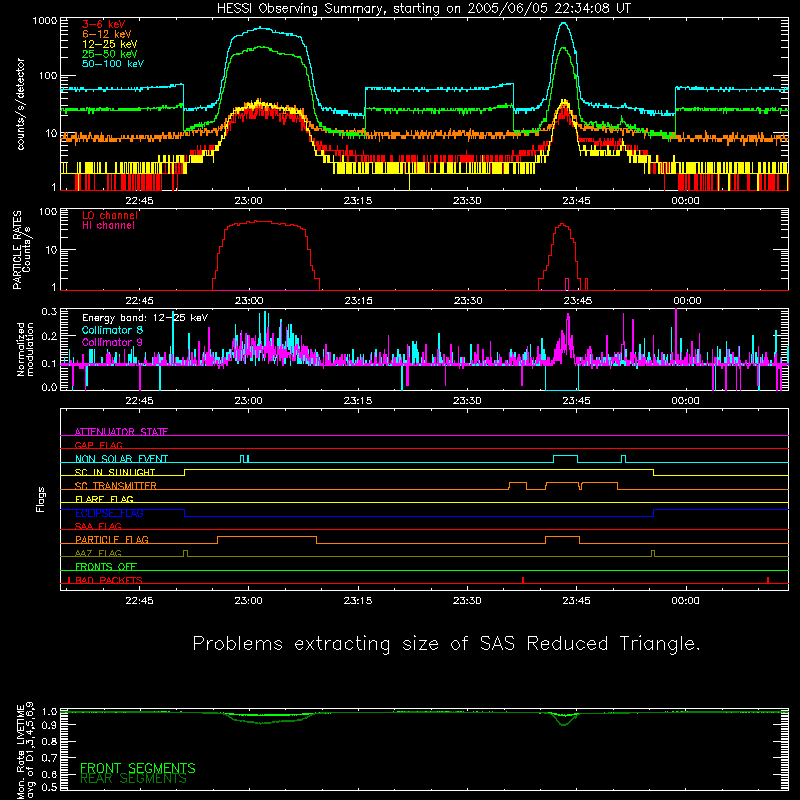The image size is (800, 800).
Task: Click the 23:00 tick under the count-rate plot
Action: 248,201
